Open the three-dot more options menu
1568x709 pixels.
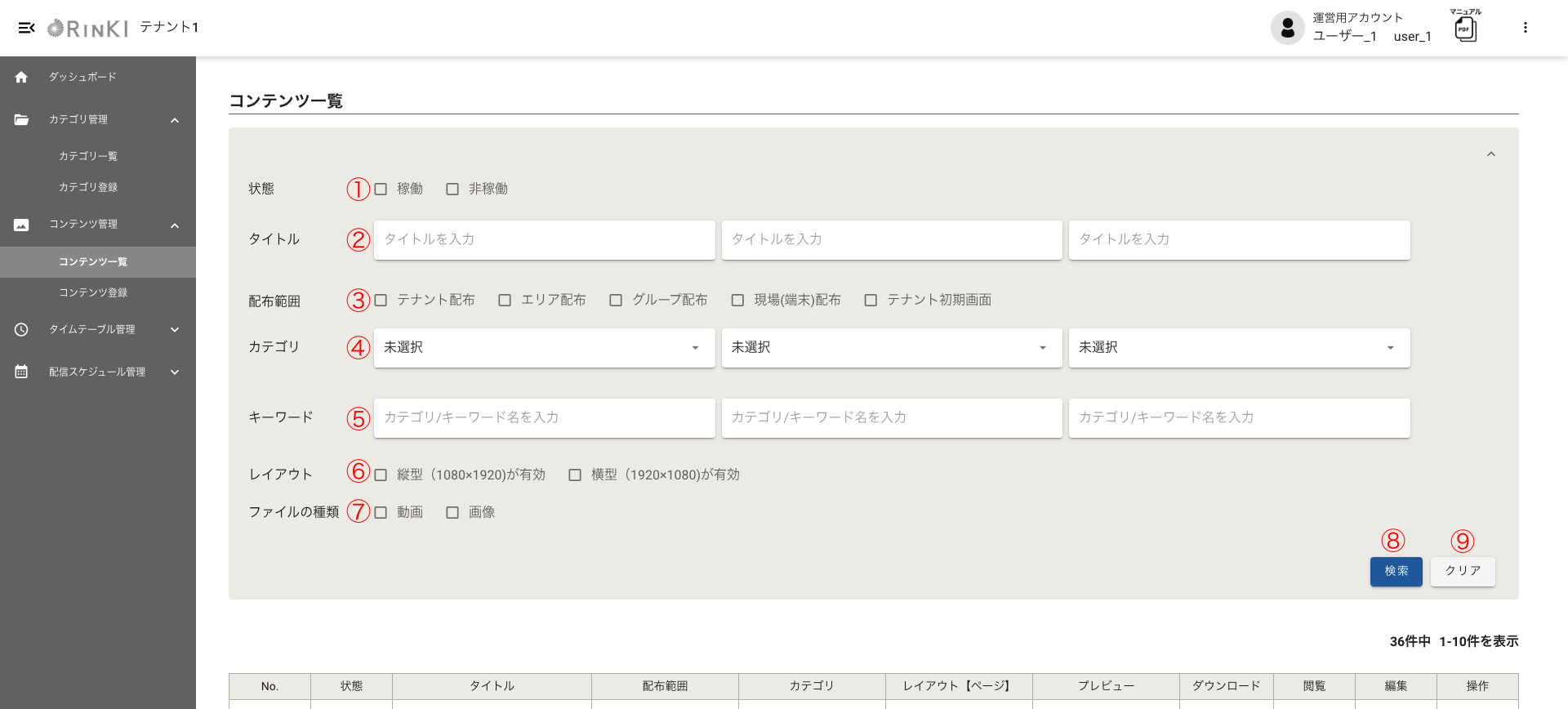coord(1525,28)
